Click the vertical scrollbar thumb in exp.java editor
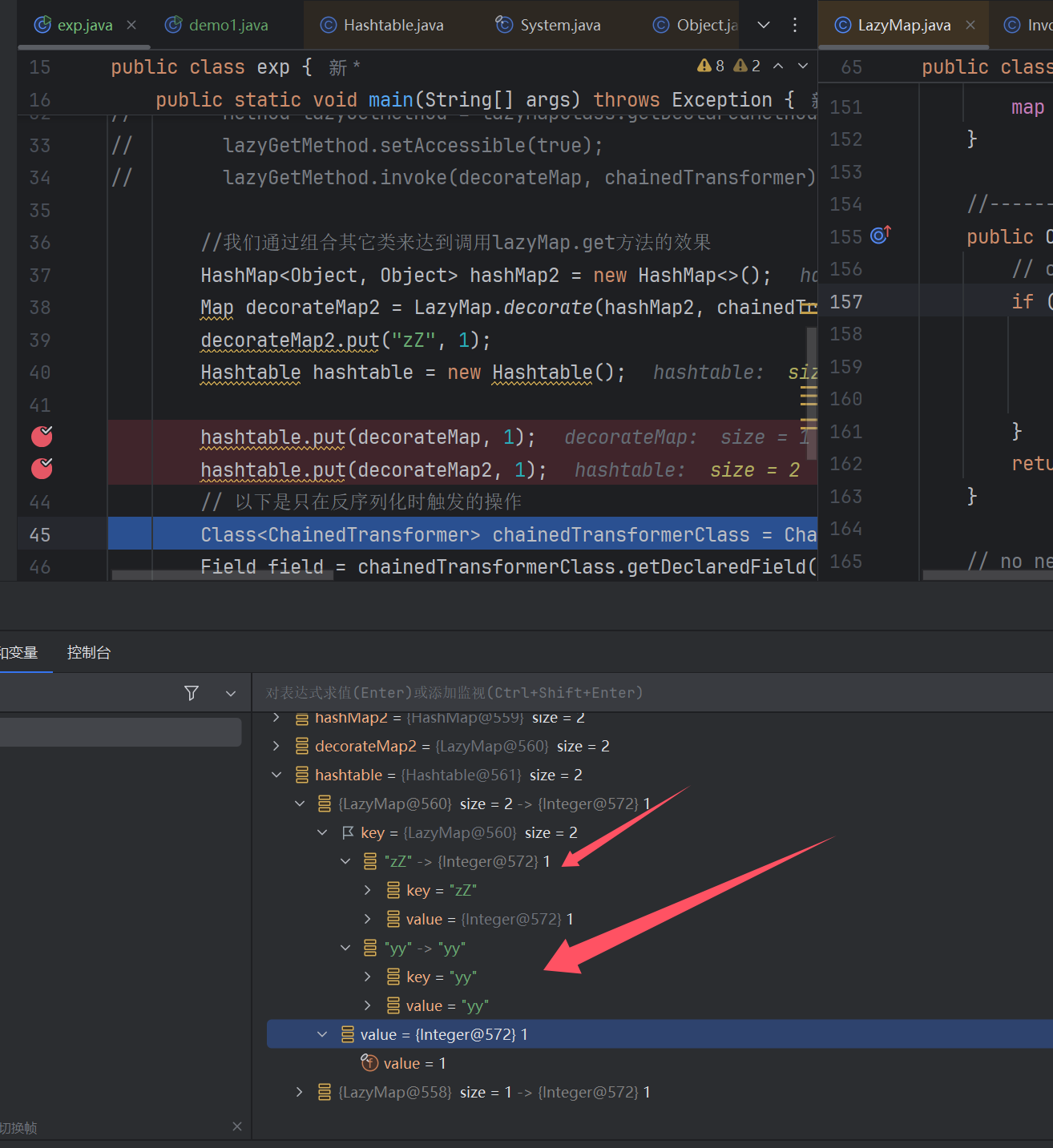Viewport: 1053px width, 1148px height. [x=812, y=393]
